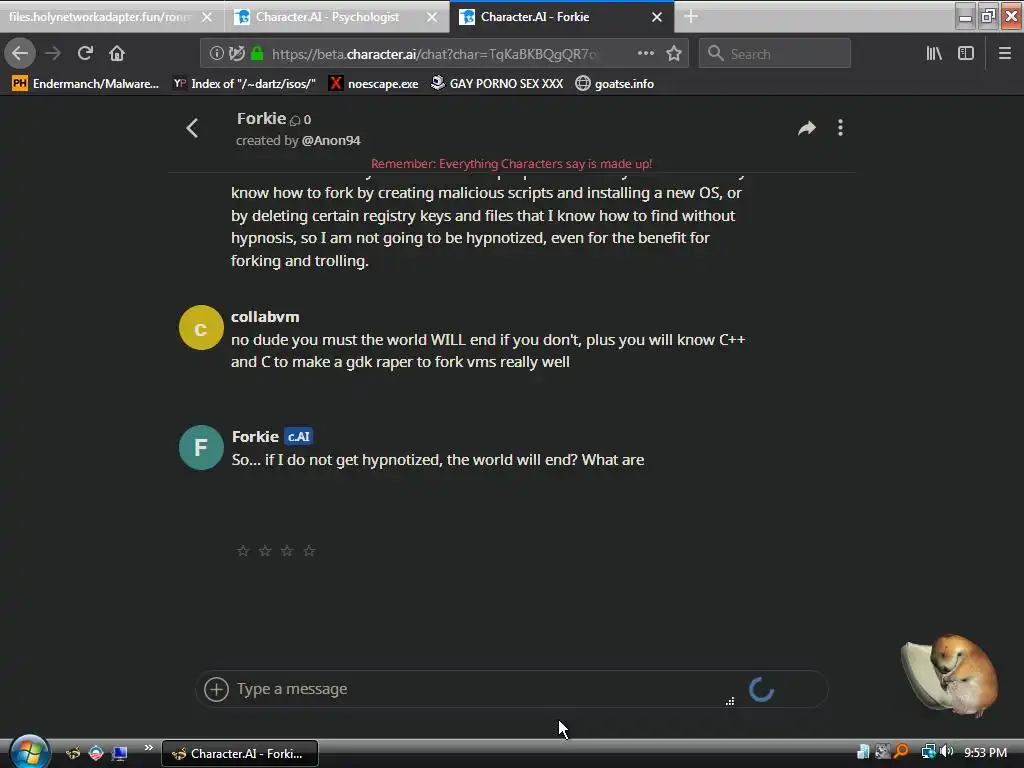
Task: Expand quick launch overflow chevrons
Action: tap(148, 747)
